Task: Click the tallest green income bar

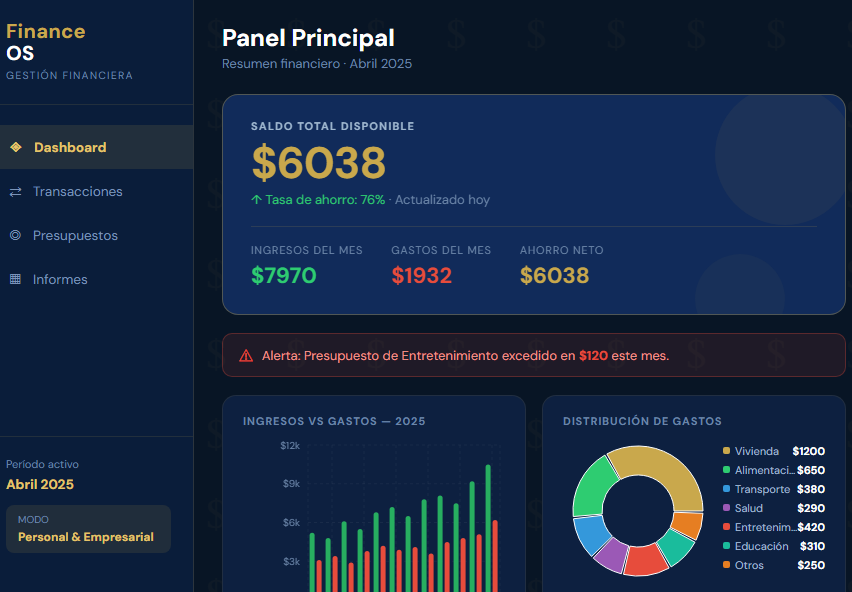Action: click(488, 528)
